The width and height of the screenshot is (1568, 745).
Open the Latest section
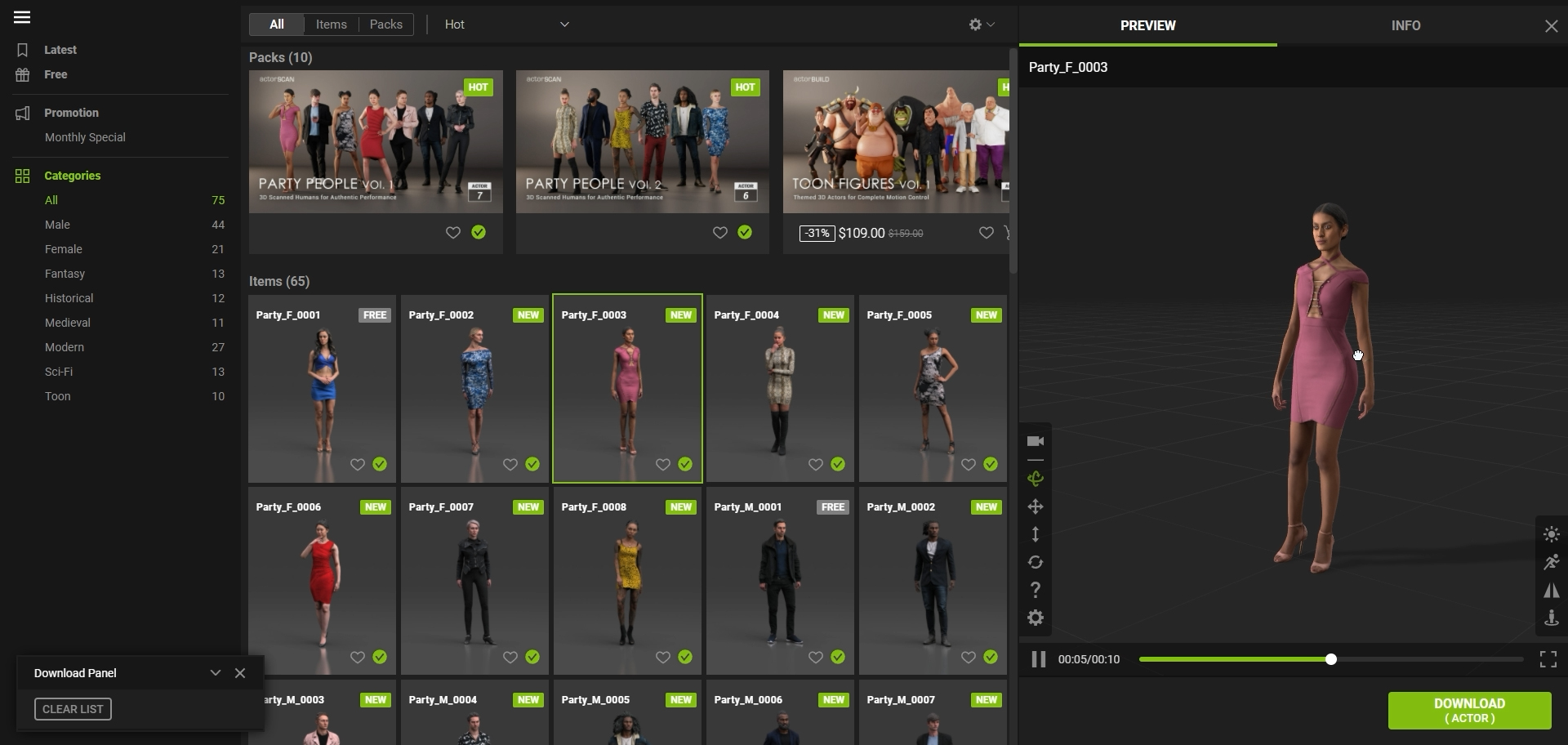pyautogui.click(x=60, y=50)
